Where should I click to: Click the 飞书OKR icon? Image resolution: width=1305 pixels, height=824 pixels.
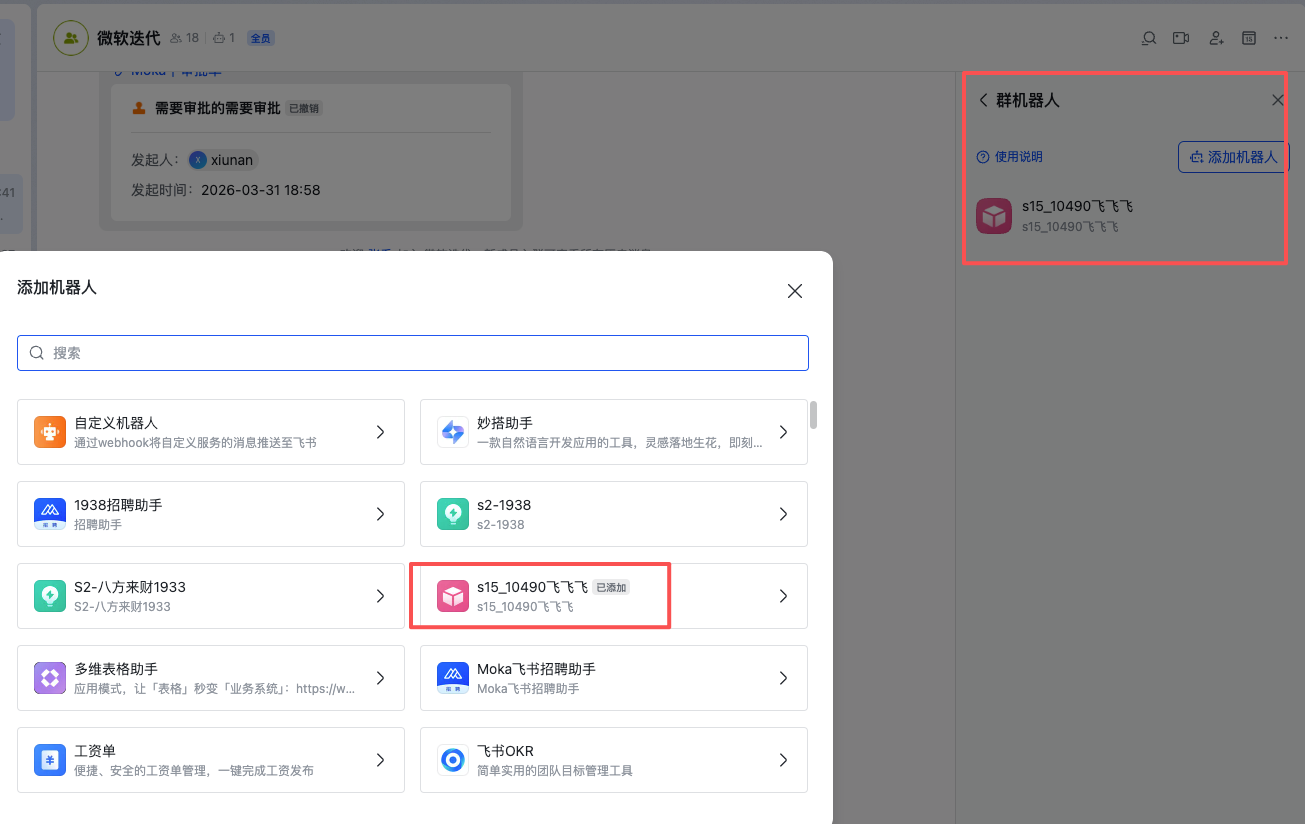pos(453,760)
